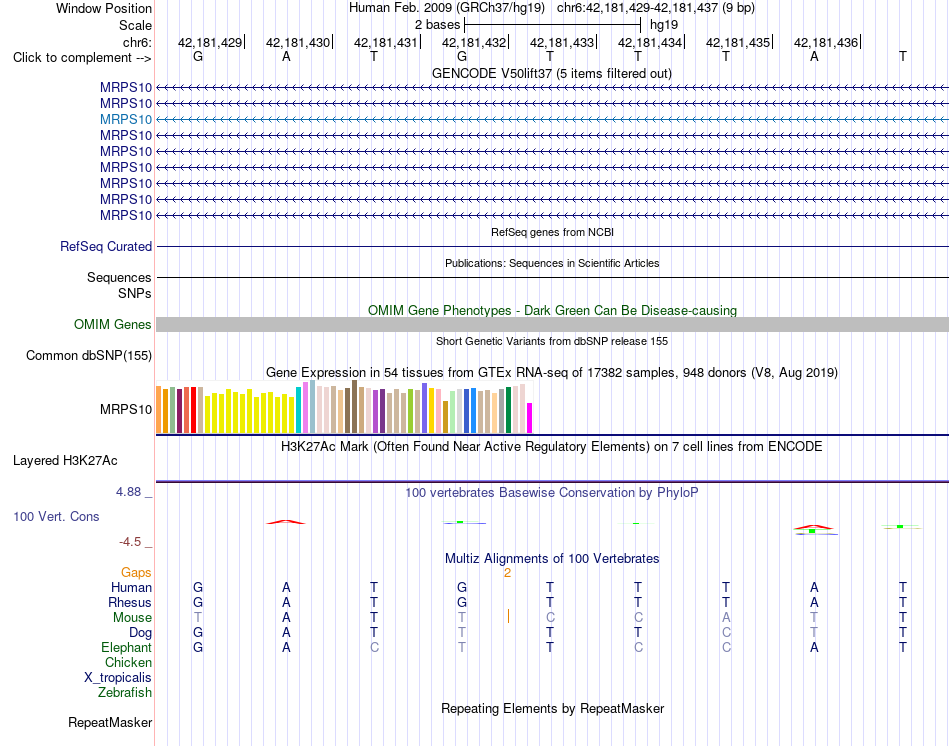Click the 4.88 PhyloP upper scale value
Viewport: 950px width, 746px height.
pos(128,491)
